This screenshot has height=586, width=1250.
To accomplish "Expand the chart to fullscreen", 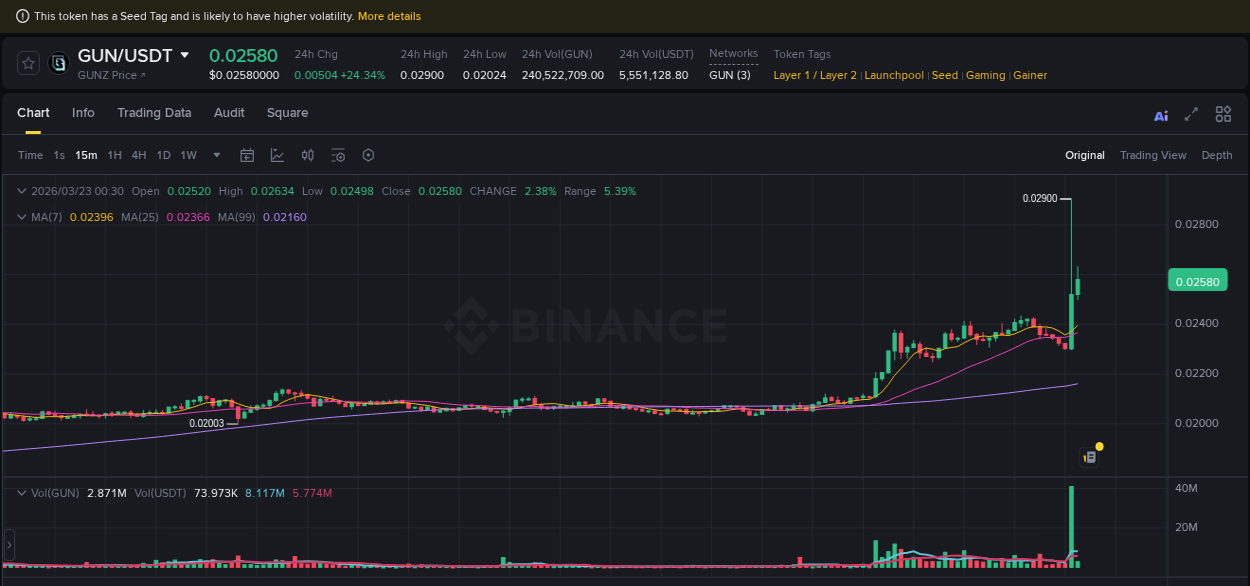I will [1191, 115].
